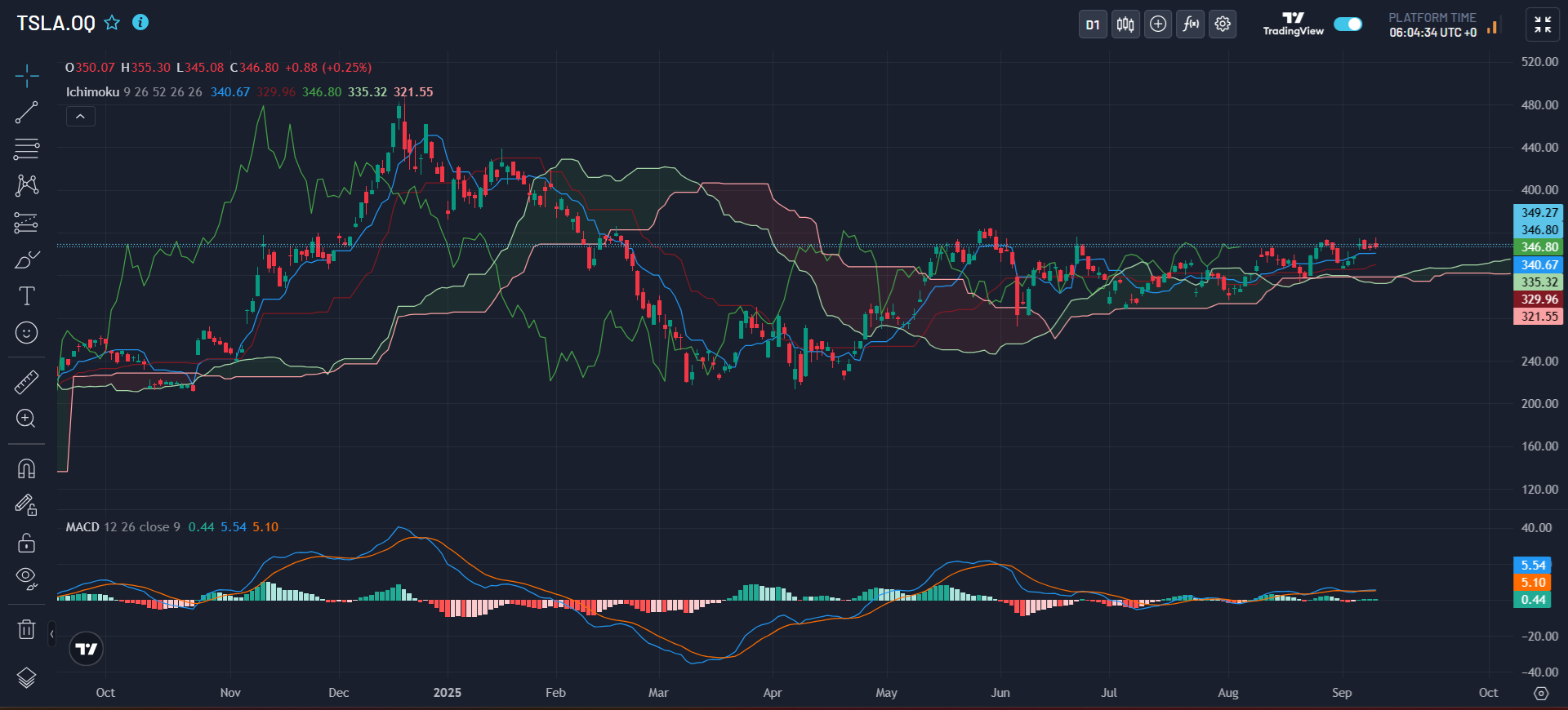1568x710 pixels.
Task: Open the forecasting and measurement tools
Action: [26, 222]
